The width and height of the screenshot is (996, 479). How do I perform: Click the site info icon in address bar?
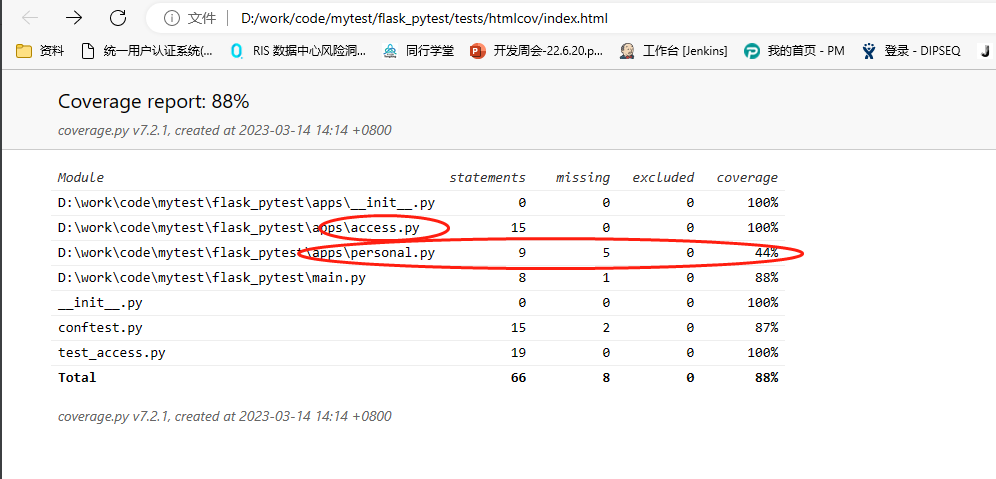(x=172, y=18)
